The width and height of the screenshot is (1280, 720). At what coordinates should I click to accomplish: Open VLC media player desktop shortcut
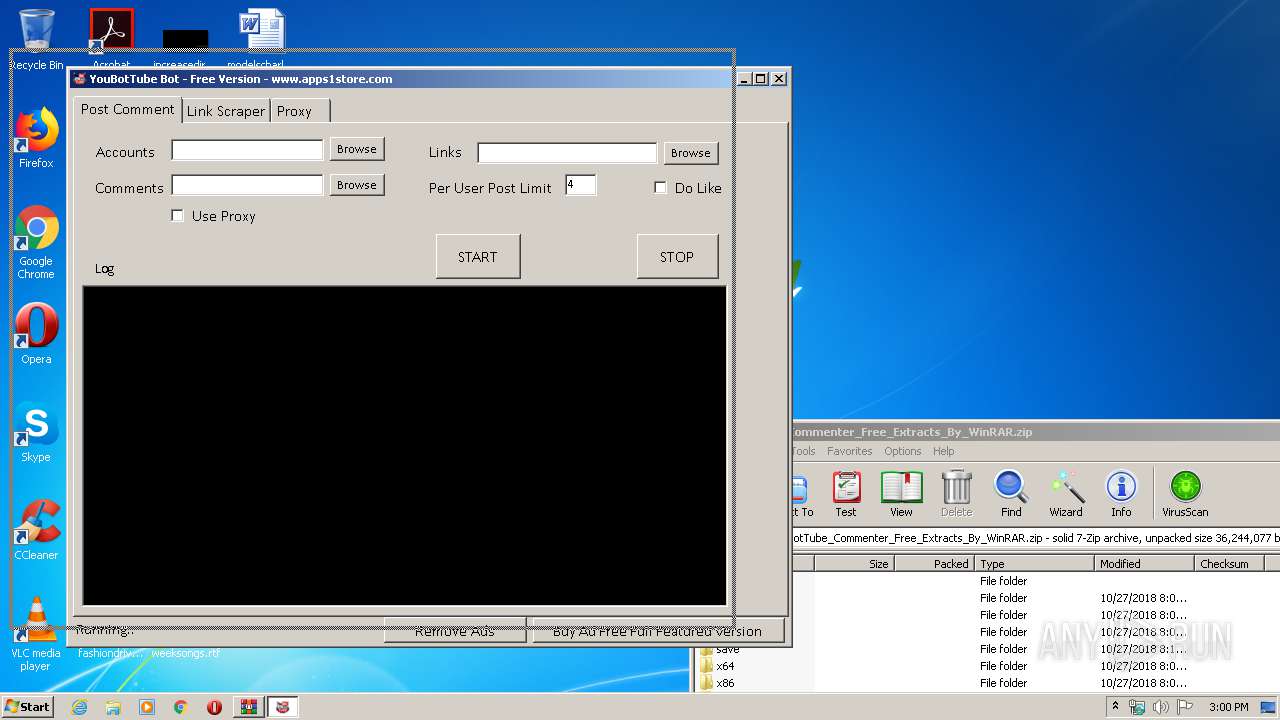tap(36, 634)
